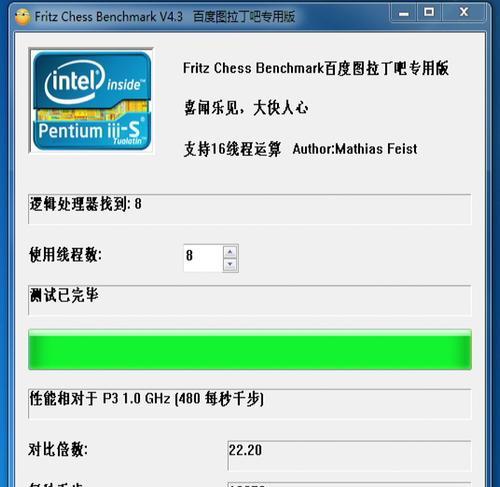Click the 喜闻乐见，大快人心 slogan text
The image size is (500, 487).
246,108
